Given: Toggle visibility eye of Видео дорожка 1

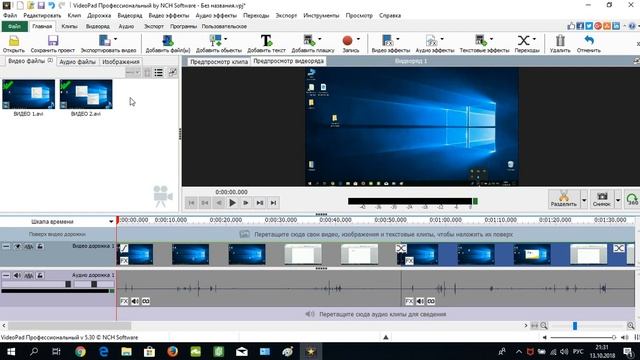Looking at the screenshot, I should [x=17, y=247].
